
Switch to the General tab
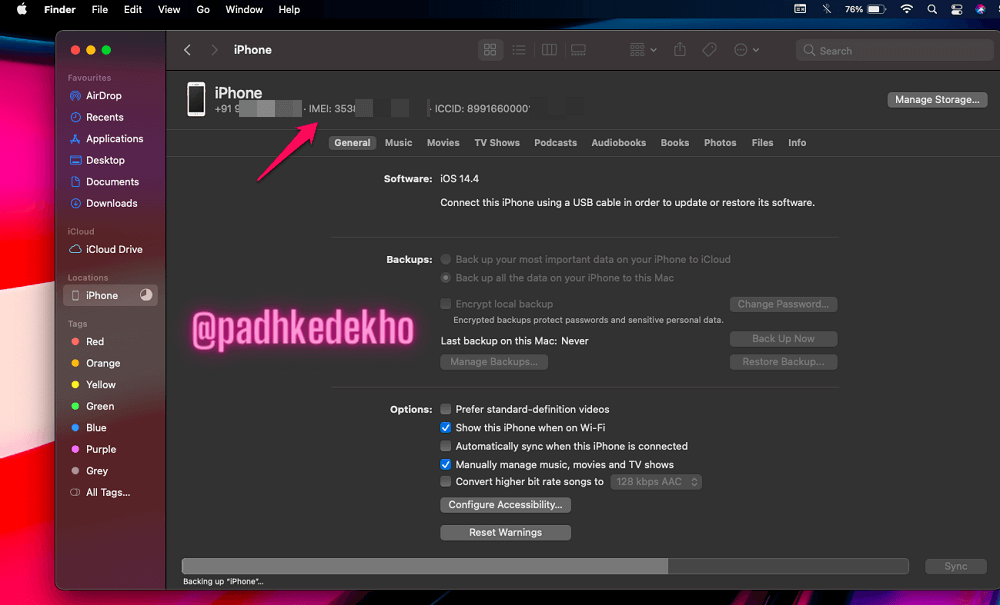click(x=352, y=143)
